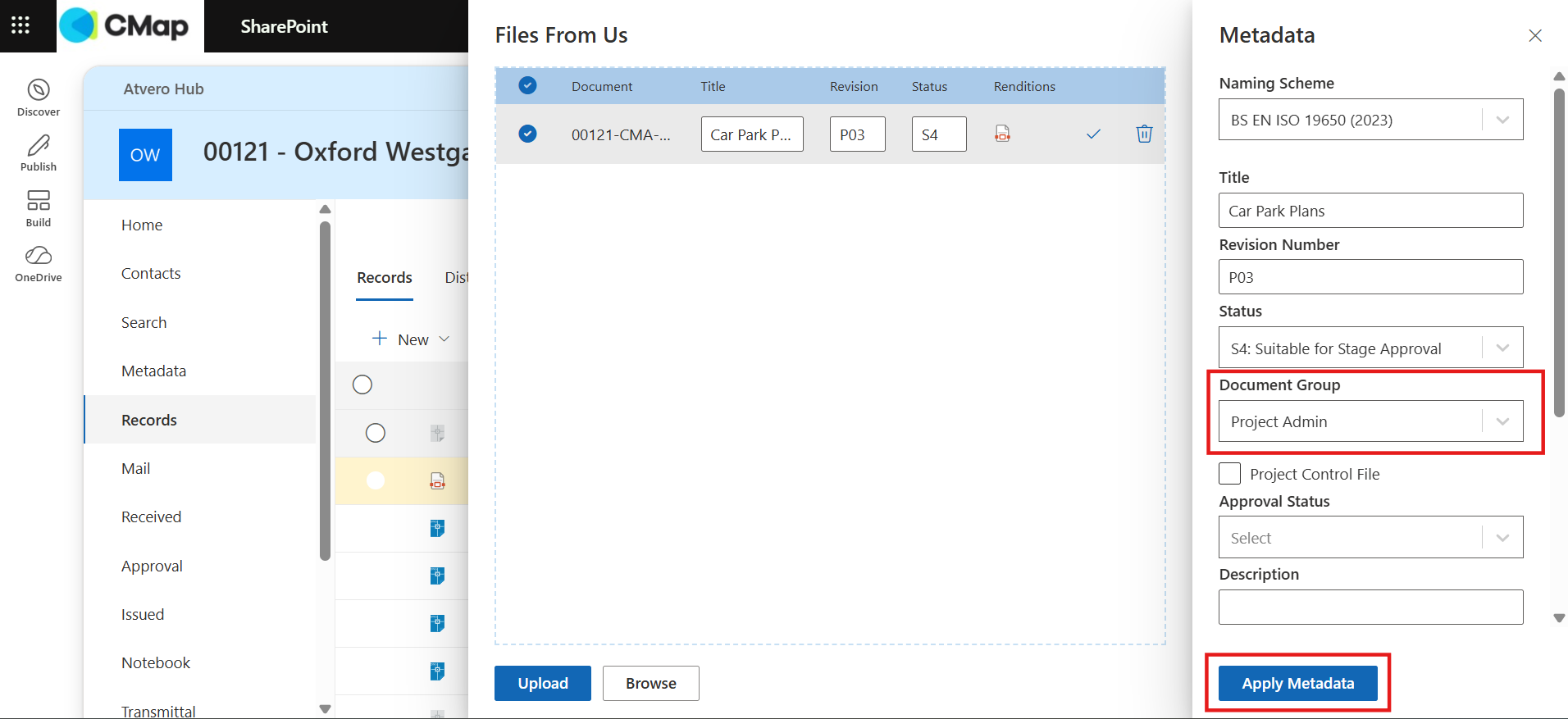Open OneDrive in the left rail
The width and height of the screenshot is (1568, 719).
[39, 264]
